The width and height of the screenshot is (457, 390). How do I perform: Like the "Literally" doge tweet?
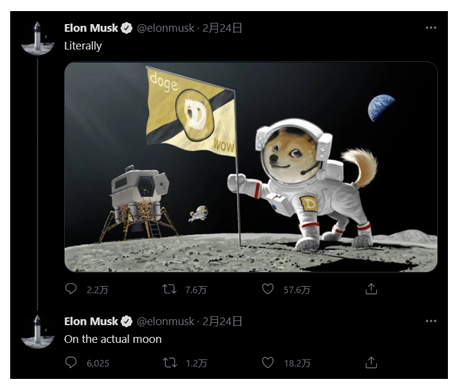tap(268, 289)
